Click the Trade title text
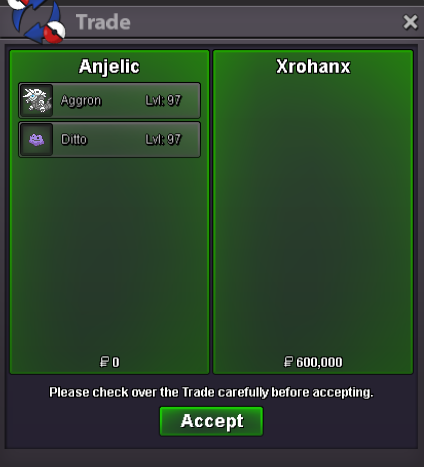The image size is (424, 467). (103, 22)
